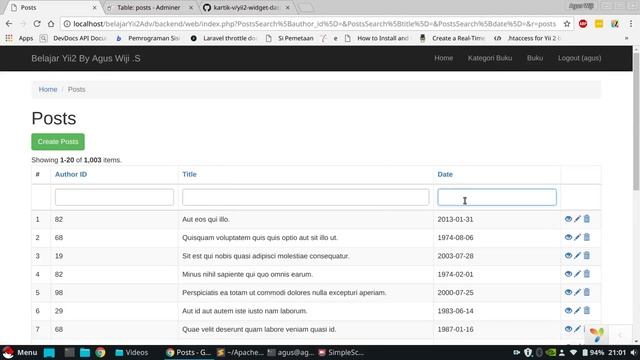
Task: Bookmark this page with the star icon
Action: (x=567, y=24)
